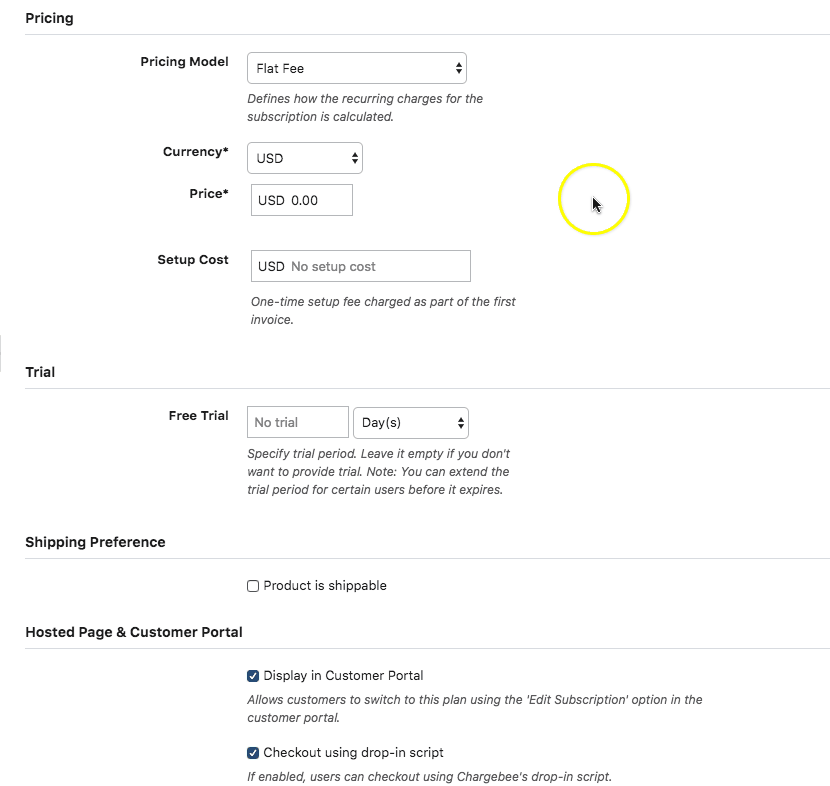Click Hosted Page & Customer Portal heading
This screenshot has width=830, height=786.
(134, 632)
